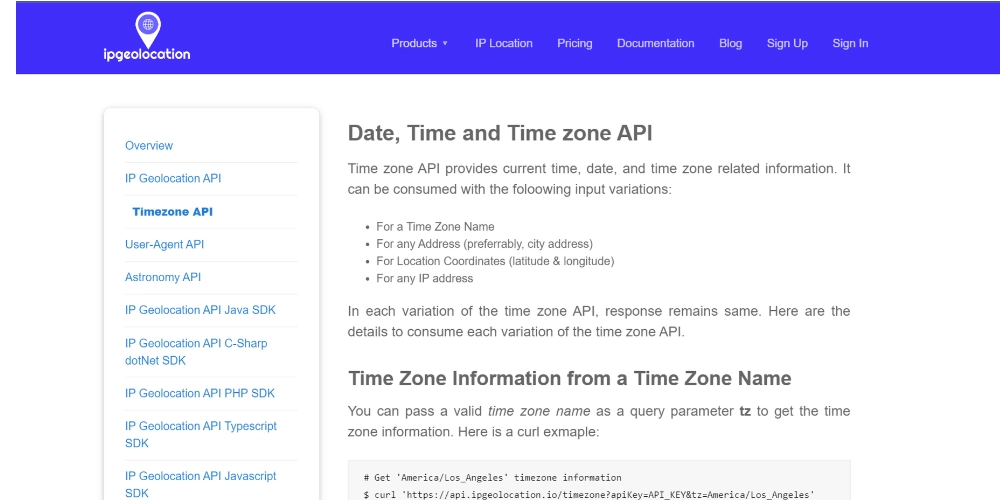Open IP Geolocation API C-Sharp dotNet SDK

pyautogui.click(x=196, y=351)
